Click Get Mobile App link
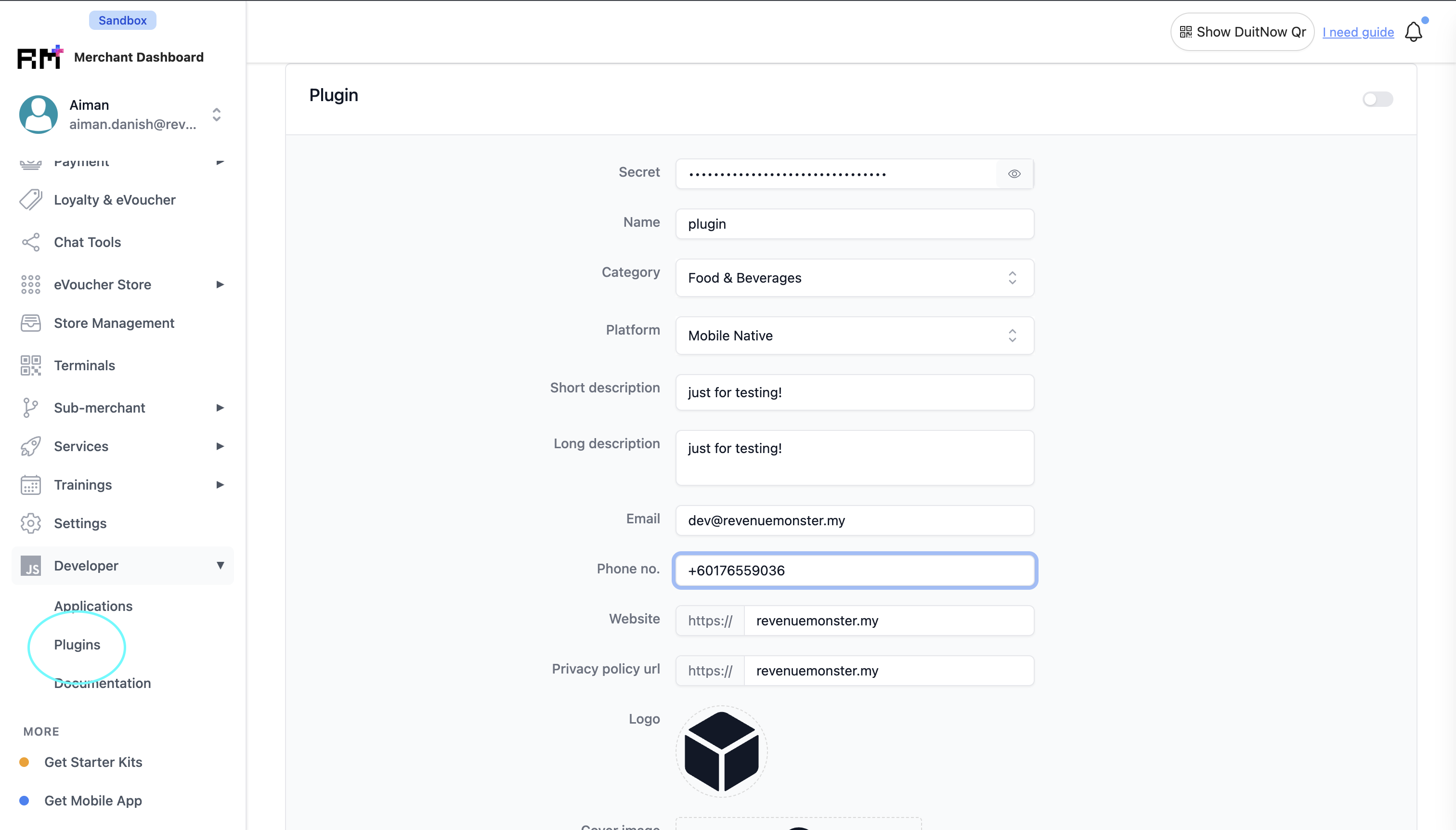The height and width of the screenshot is (830, 1456). 93,801
